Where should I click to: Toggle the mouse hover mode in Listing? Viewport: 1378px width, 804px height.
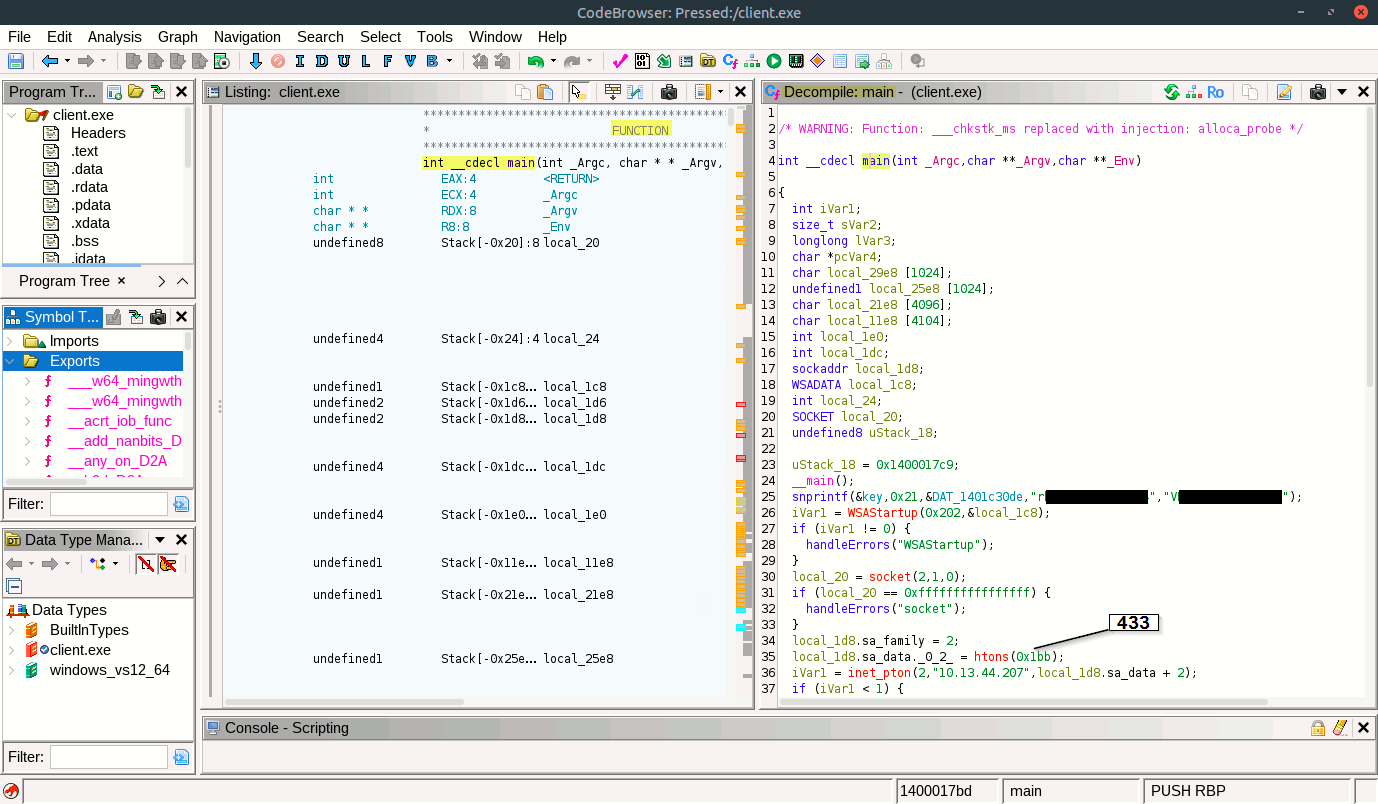tap(577, 92)
